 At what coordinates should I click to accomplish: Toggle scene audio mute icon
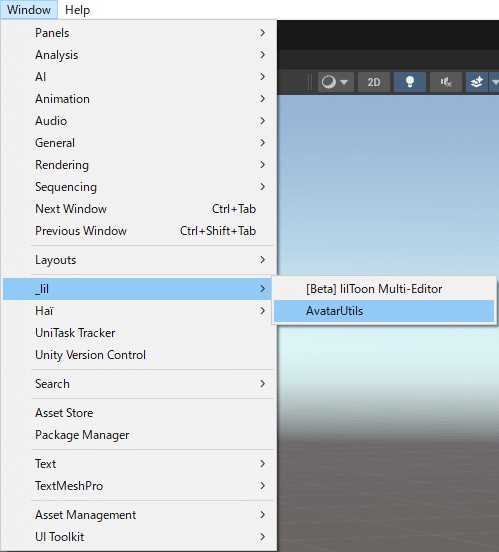pyautogui.click(x=446, y=82)
